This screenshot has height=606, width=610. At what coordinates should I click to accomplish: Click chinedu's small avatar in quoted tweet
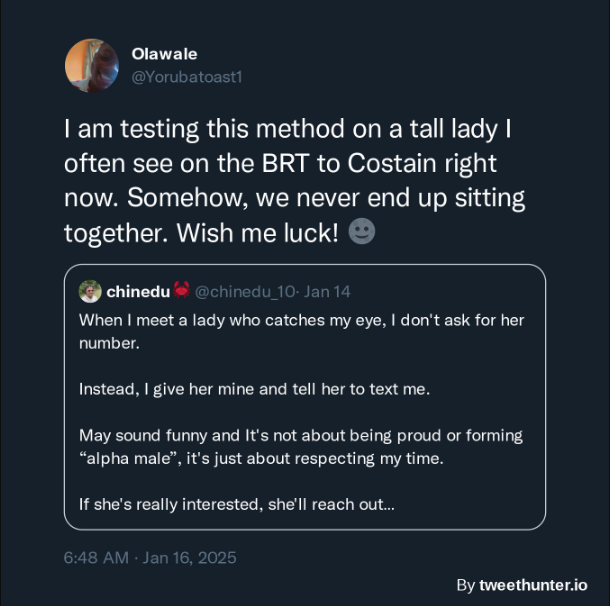click(90, 291)
